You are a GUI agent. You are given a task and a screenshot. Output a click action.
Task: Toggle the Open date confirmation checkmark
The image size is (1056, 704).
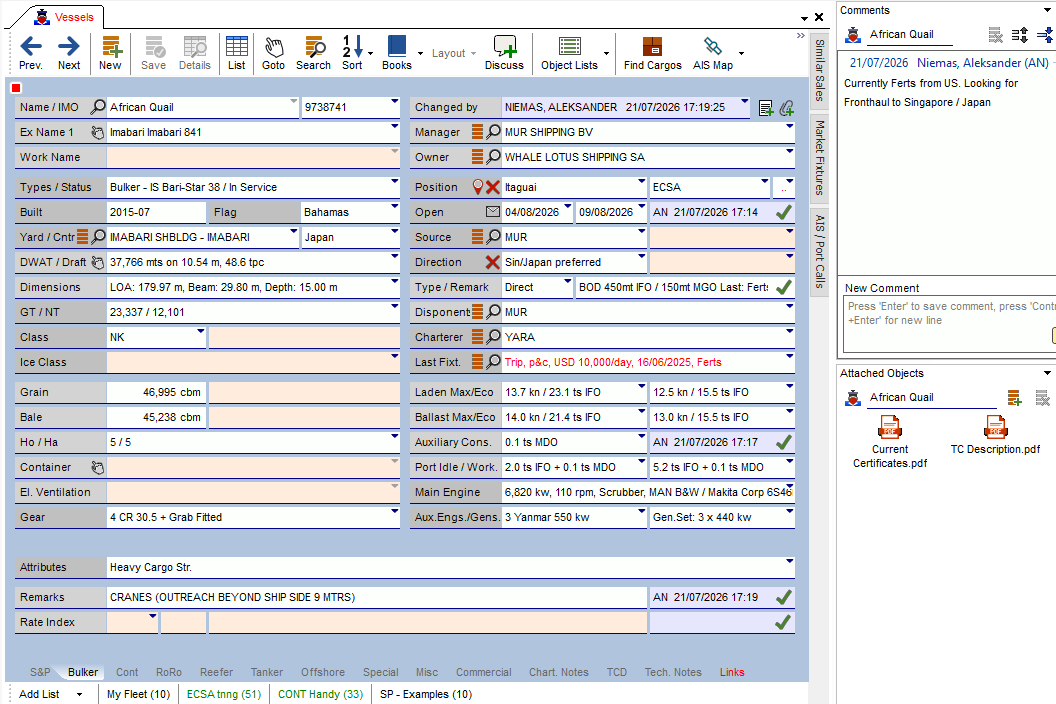pyautogui.click(x=783, y=212)
